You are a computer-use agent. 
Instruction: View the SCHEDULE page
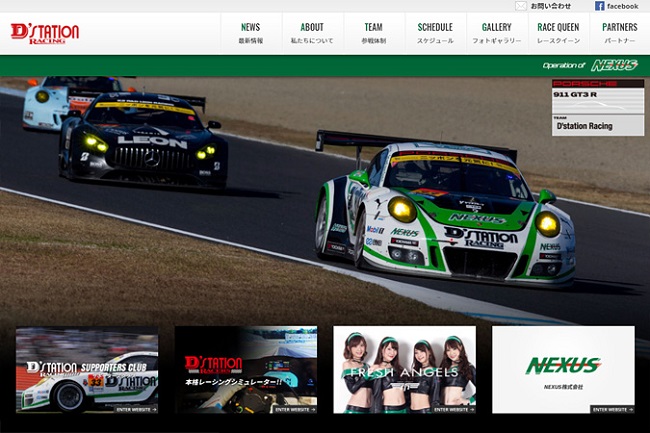pyautogui.click(x=435, y=33)
